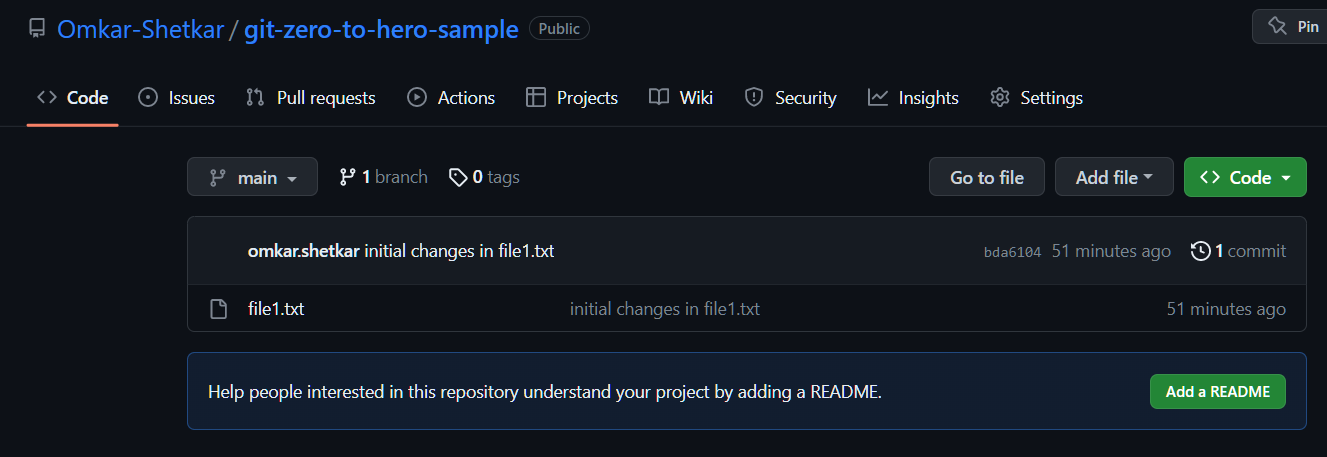
Task: Click the commit history clock icon
Action: [x=1200, y=251]
